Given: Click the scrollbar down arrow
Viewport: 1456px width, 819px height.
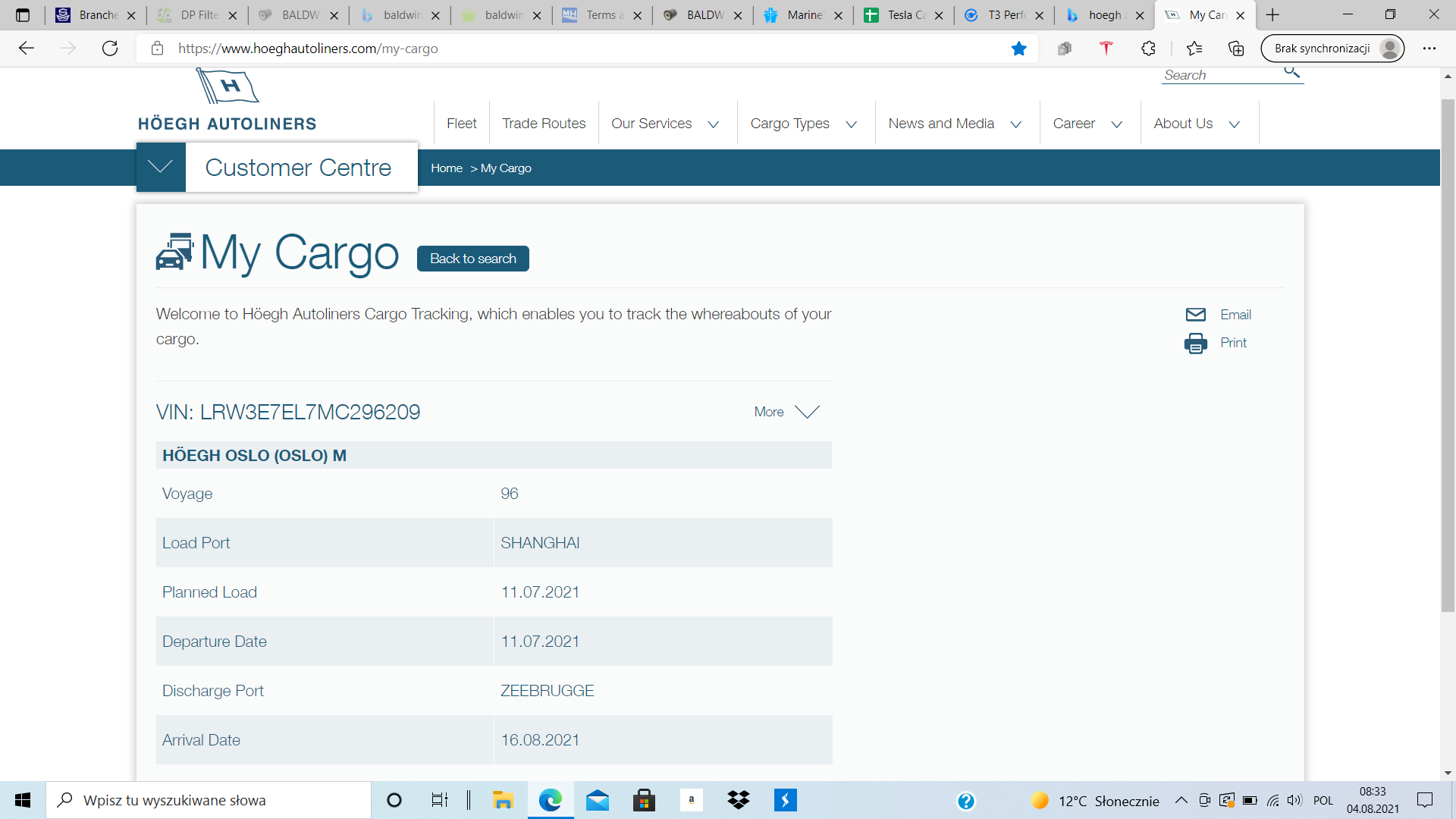Looking at the screenshot, I should (x=1448, y=773).
